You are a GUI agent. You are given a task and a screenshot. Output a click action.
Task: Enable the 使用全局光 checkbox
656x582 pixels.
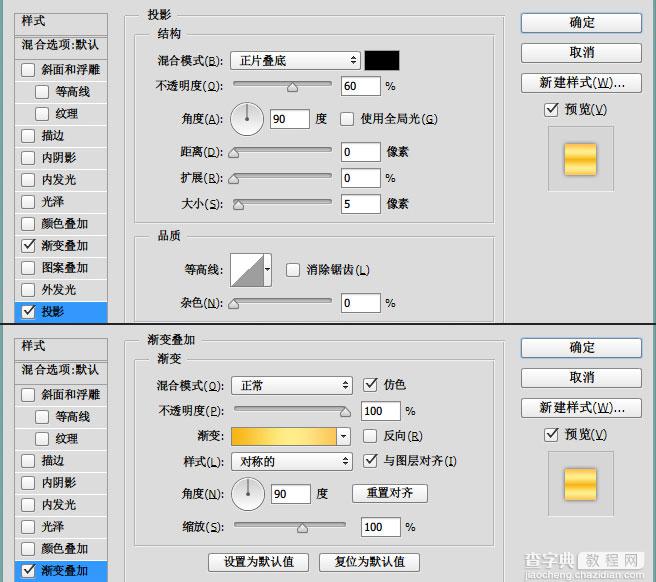[347, 119]
